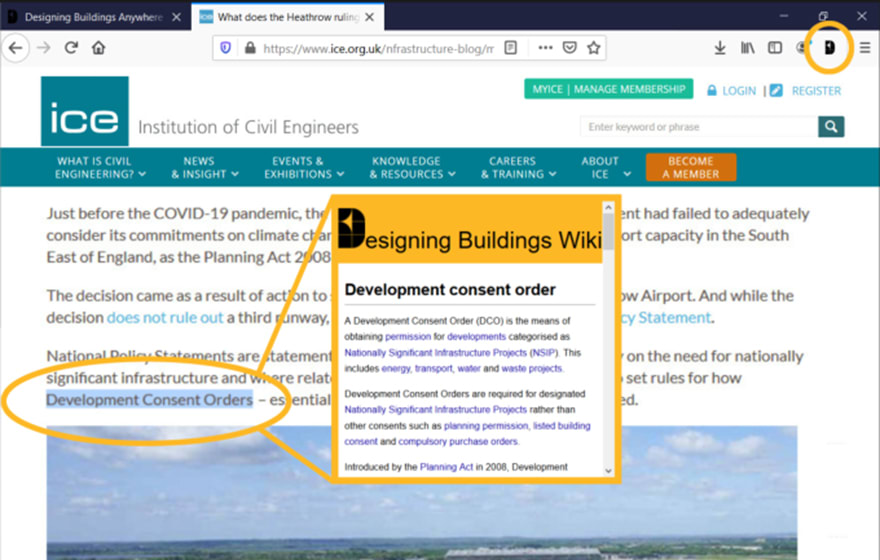Go back with the browser back arrow
The height and width of the screenshot is (560, 880).
coord(15,48)
